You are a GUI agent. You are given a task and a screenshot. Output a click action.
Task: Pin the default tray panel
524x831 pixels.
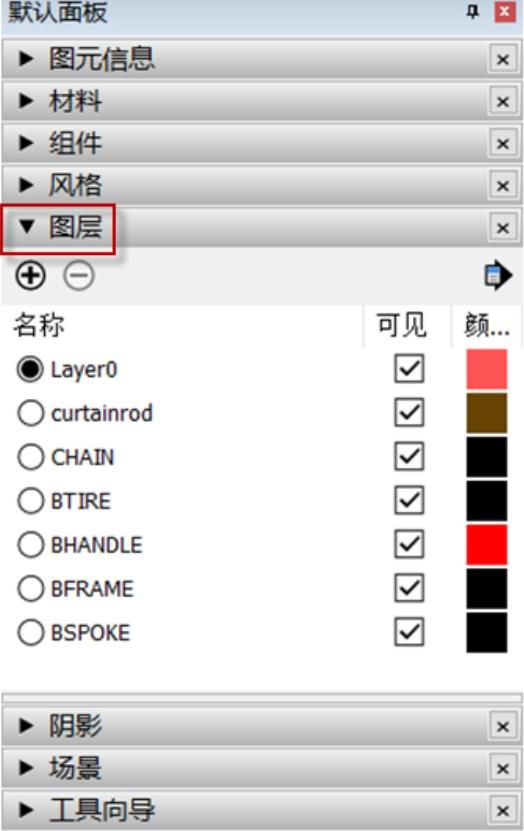click(472, 12)
